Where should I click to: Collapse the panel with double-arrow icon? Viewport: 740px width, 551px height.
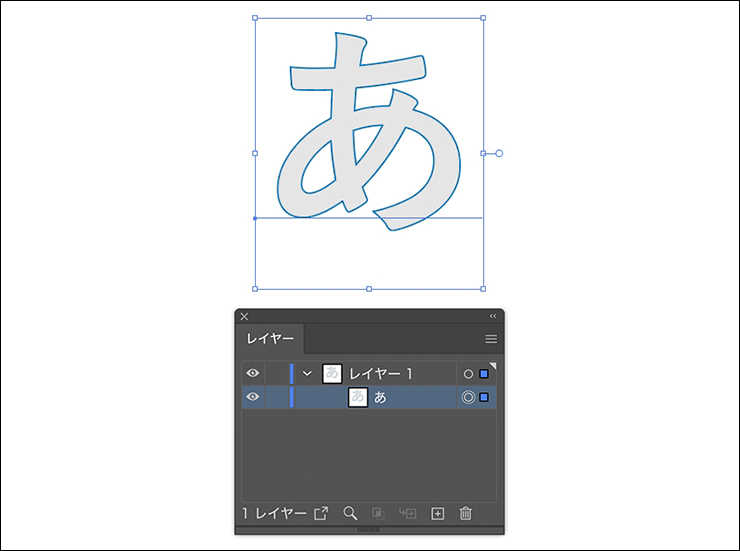click(x=492, y=316)
